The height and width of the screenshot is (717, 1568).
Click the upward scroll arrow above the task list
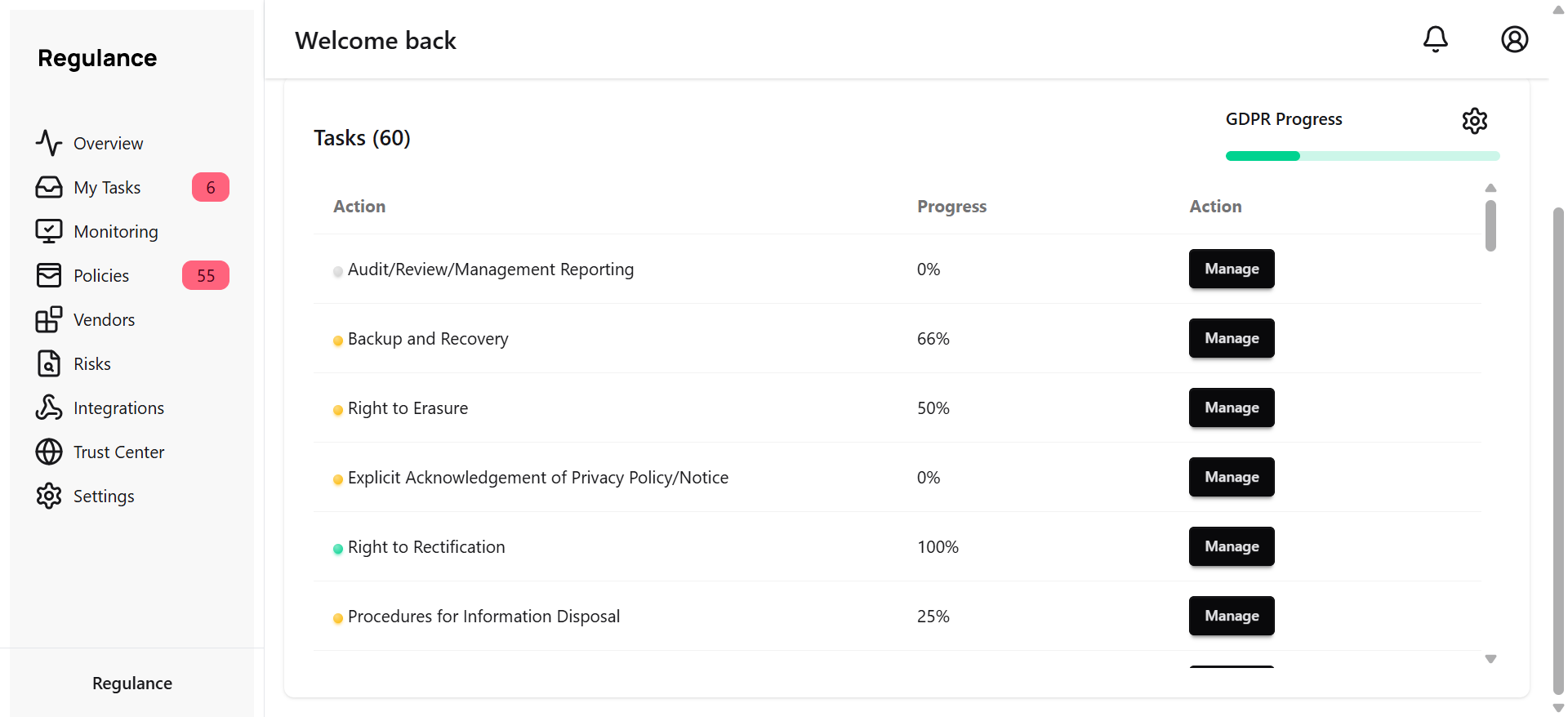tap(1490, 188)
